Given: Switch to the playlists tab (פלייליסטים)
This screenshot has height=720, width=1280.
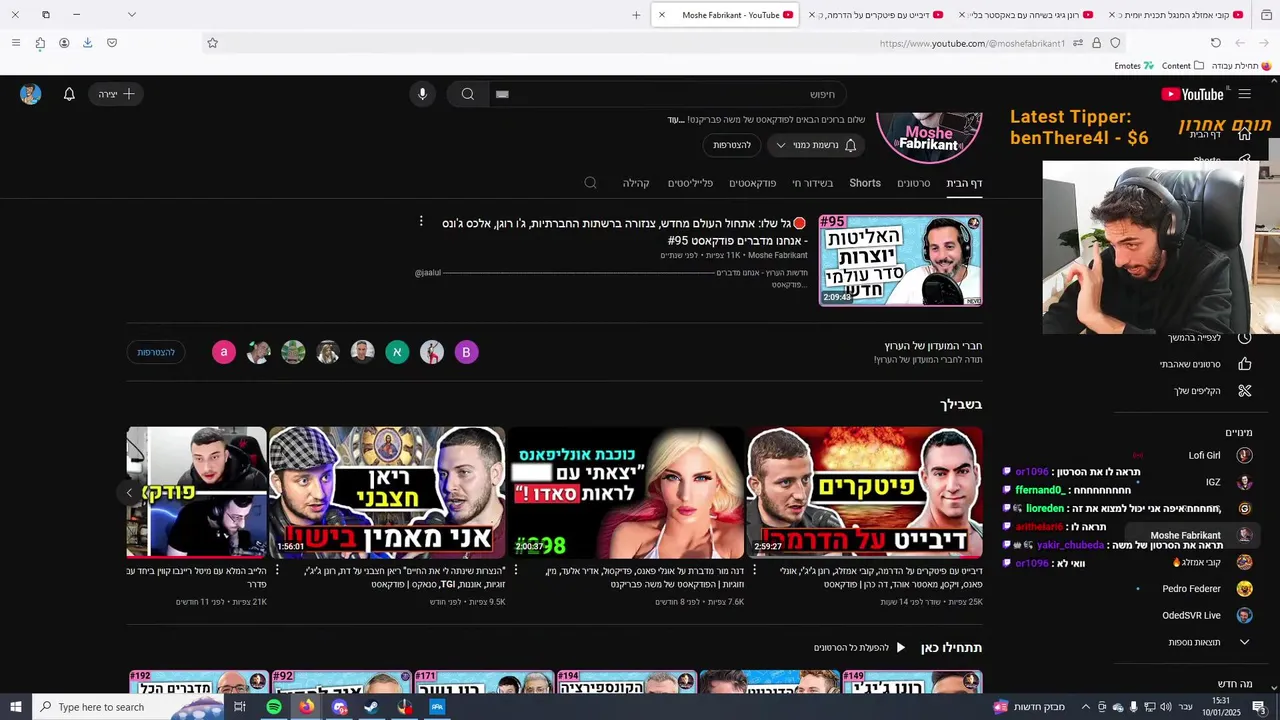Looking at the screenshot, I should pos(690,183).
